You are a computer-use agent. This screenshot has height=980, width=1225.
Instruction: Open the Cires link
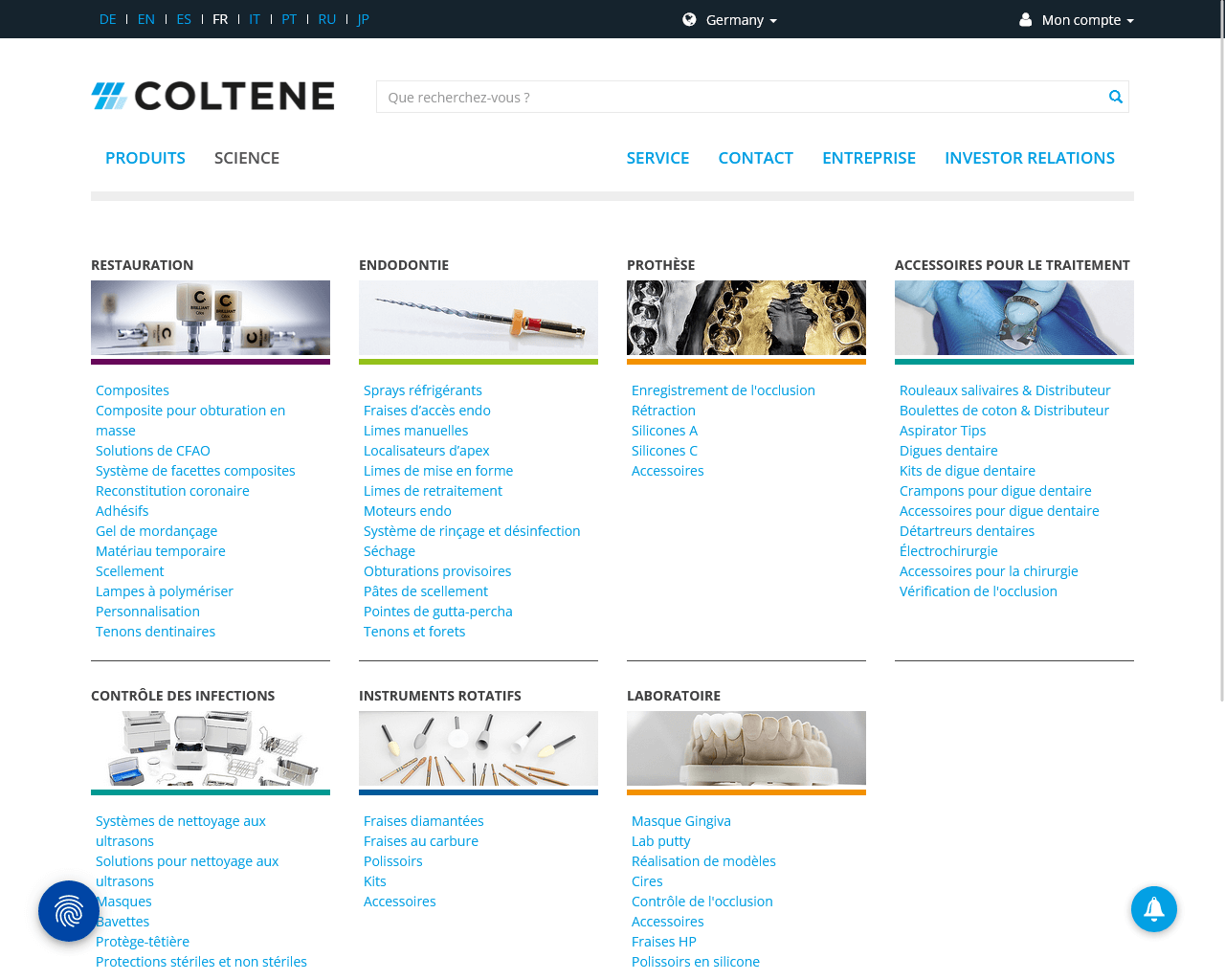647,881
